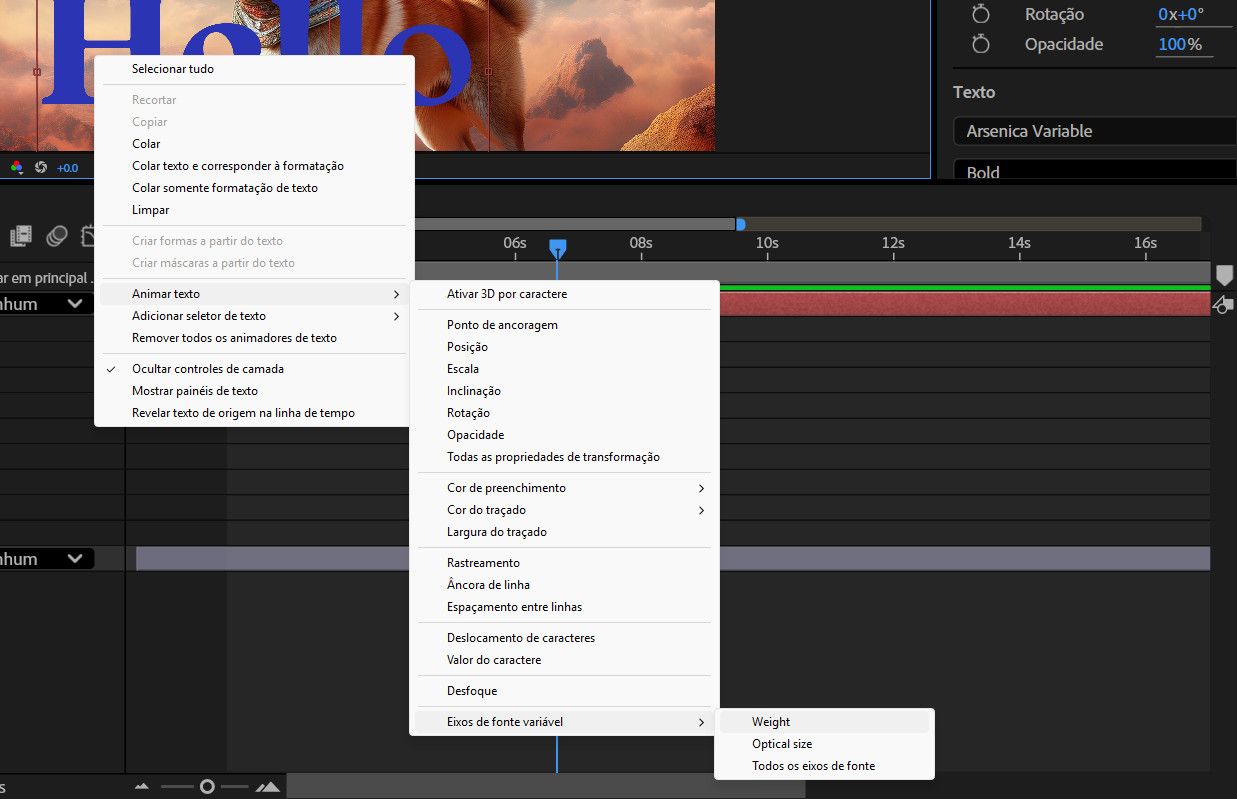
Task: Choose 'Weight' from the variable font submenu
Action: click(x=771, y=721)
